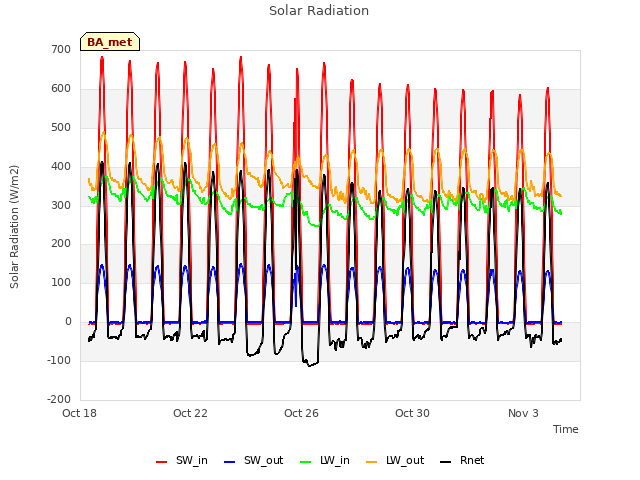
Task: Click the red SW_in legend swatch
Action: point(162,462)
